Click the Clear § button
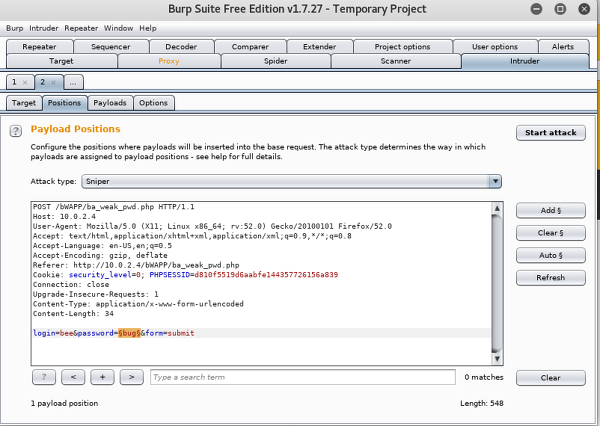This screenshot has width=600, height=426. point(551,233)
